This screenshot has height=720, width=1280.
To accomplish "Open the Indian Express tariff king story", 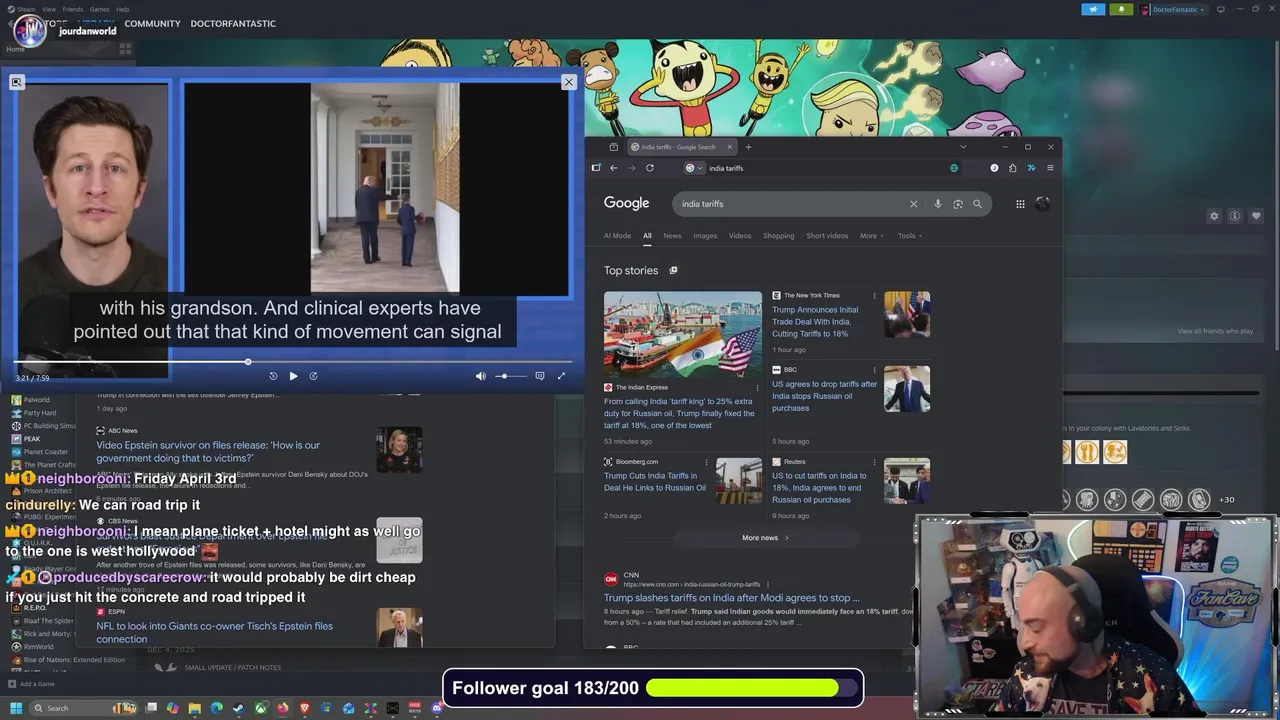I will [679, 413].
